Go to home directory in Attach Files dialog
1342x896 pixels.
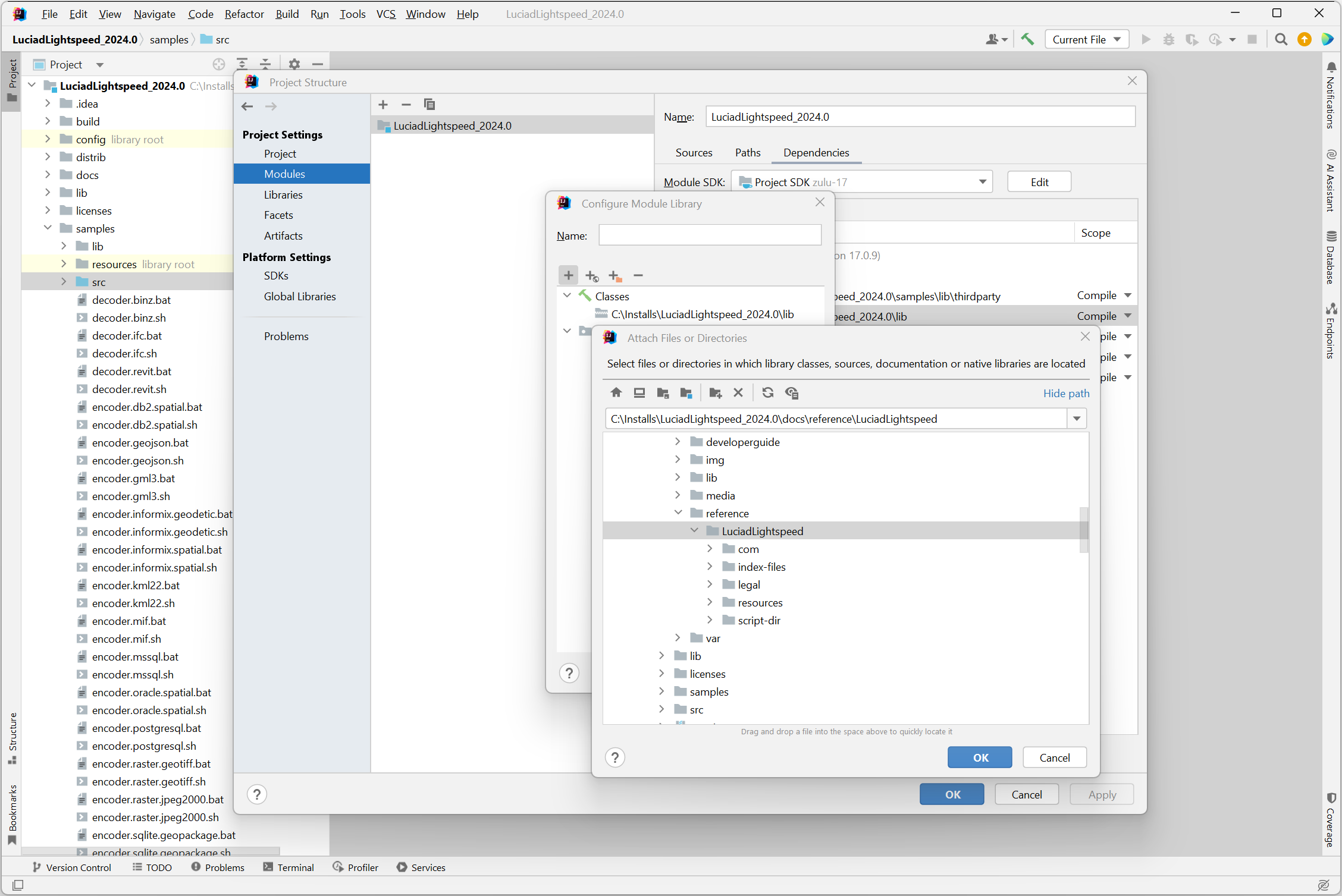coord(616,392)
